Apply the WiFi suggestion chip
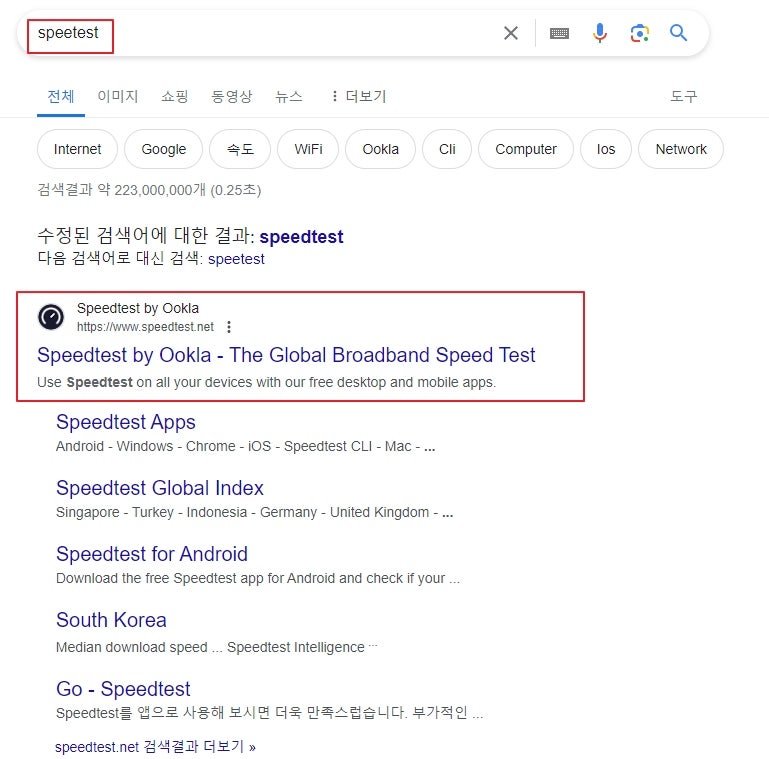This screenshot has height=759, width=769. 308,149
